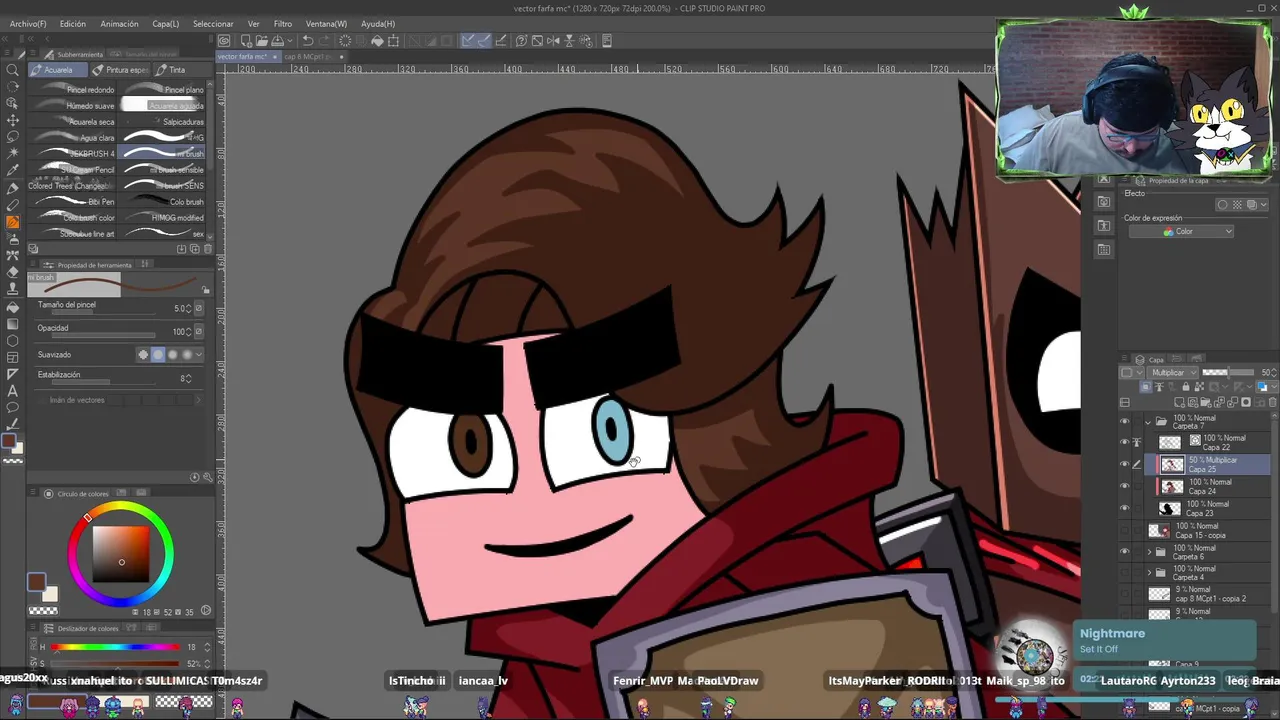Select the Lasso selection tool

12,136
